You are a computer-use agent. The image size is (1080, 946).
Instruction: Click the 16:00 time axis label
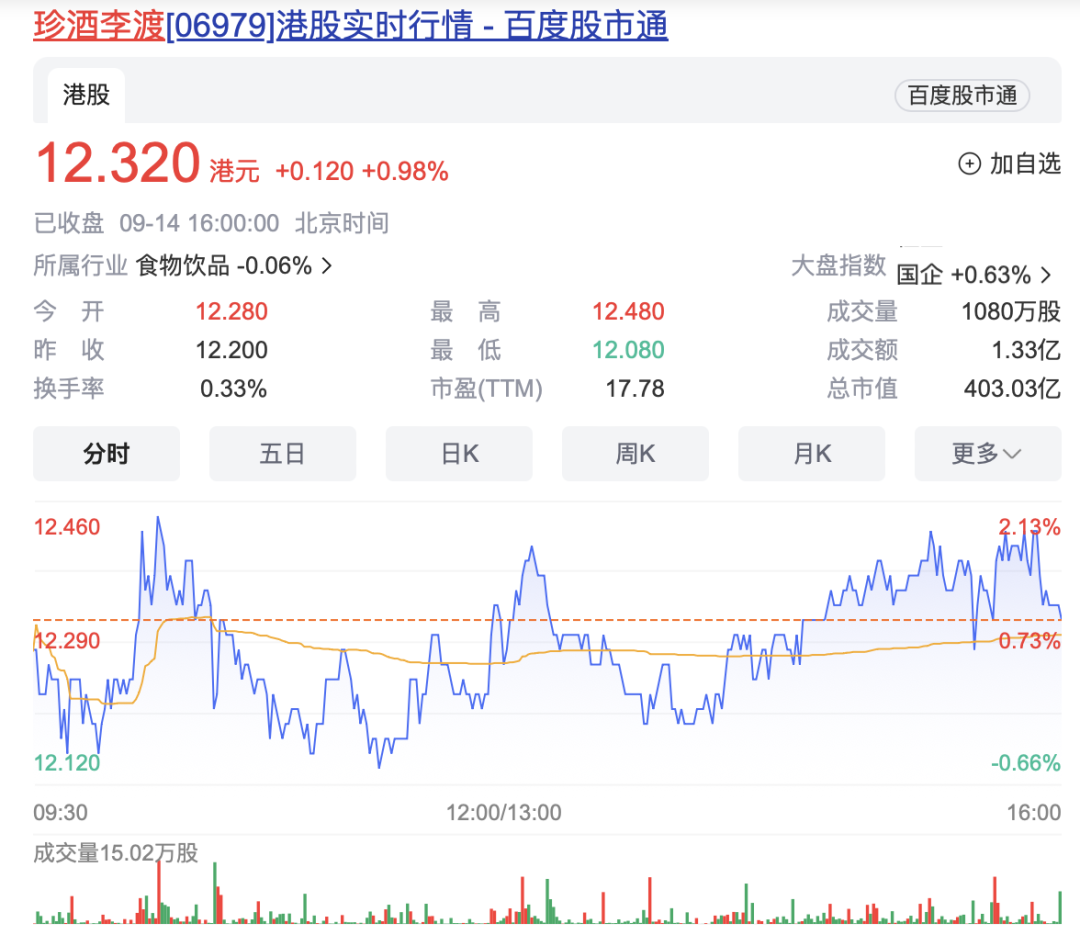(x=1034, y=812)
